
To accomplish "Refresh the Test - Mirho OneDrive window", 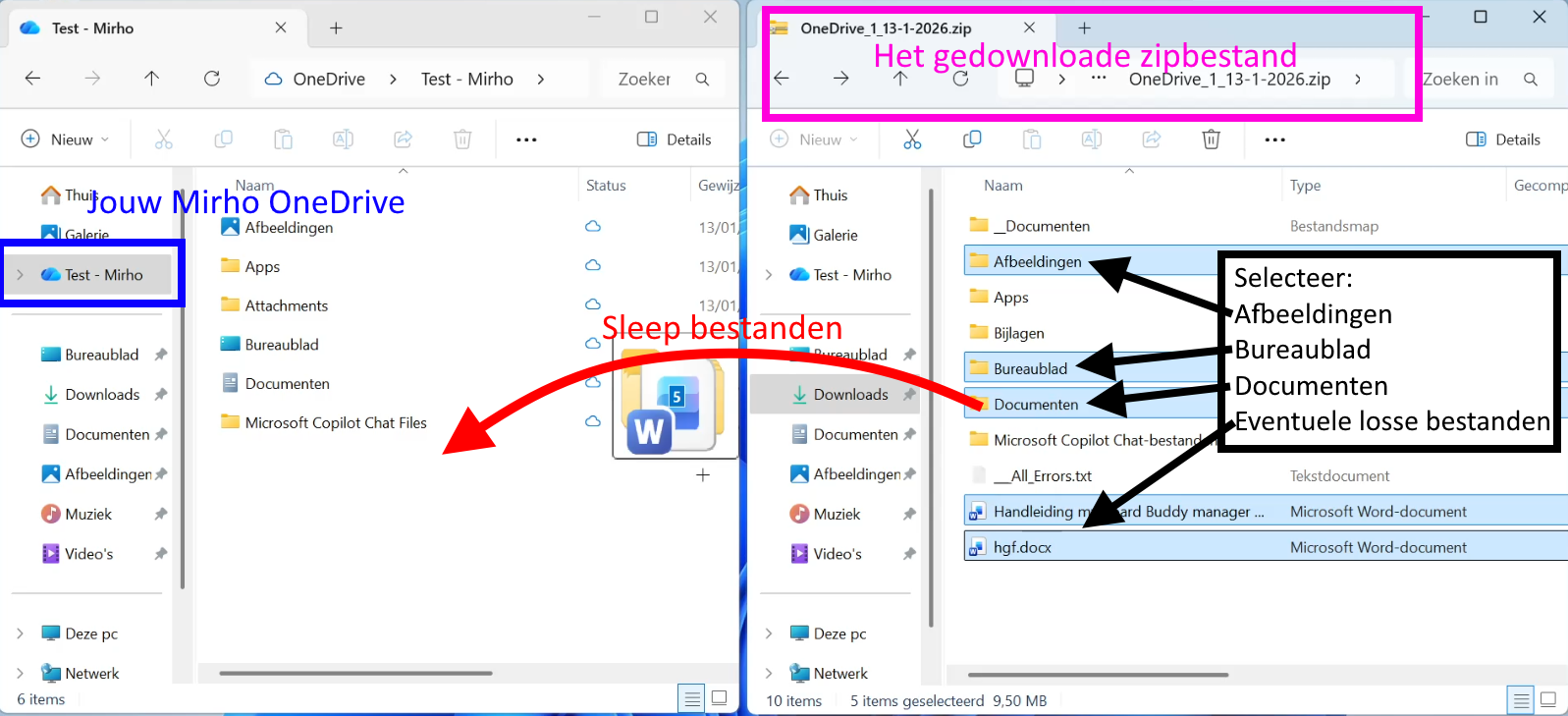I will click(x=212, y=79).
